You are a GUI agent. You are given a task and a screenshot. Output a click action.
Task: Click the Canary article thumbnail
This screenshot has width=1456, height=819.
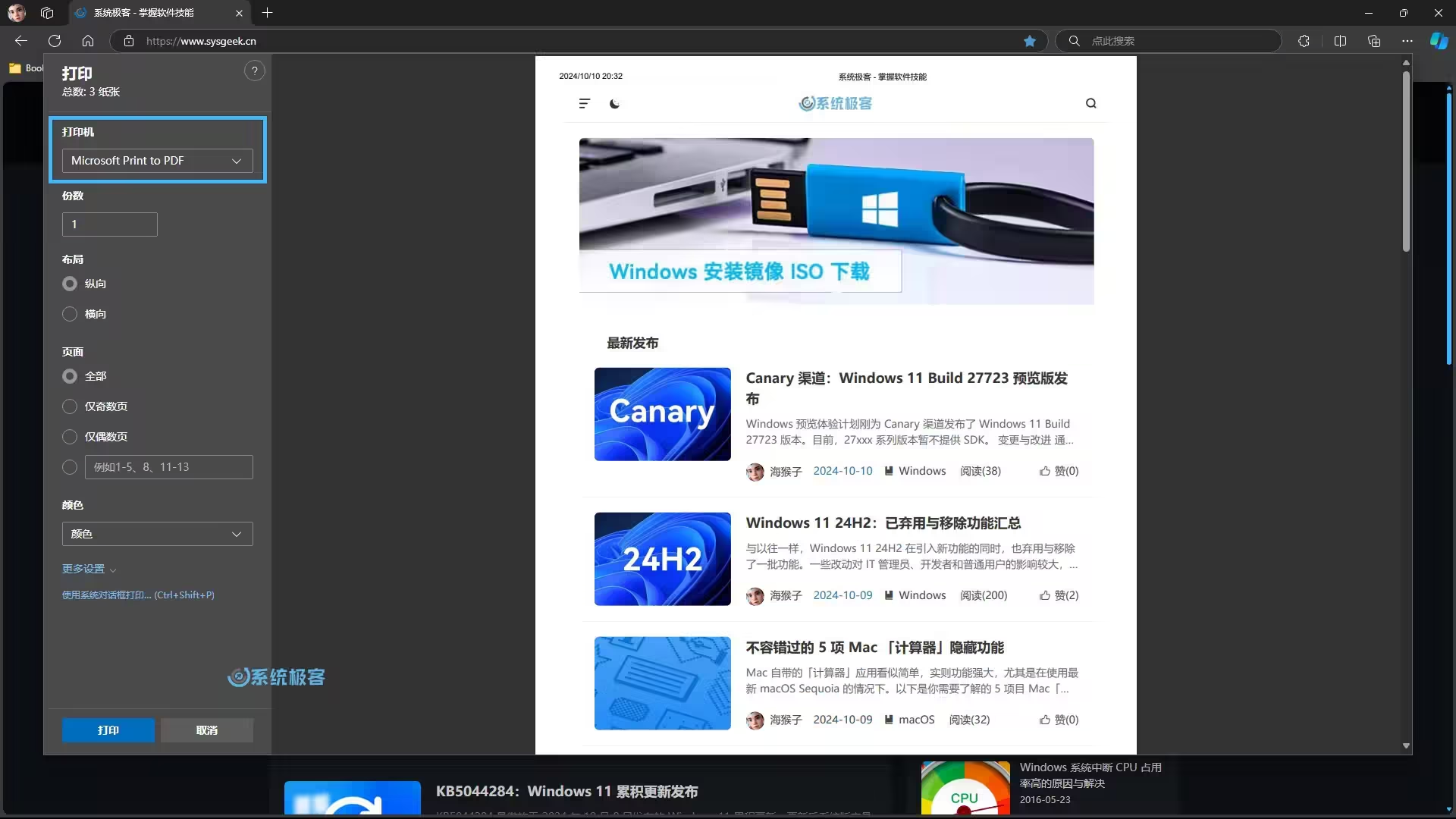[662, 414]
